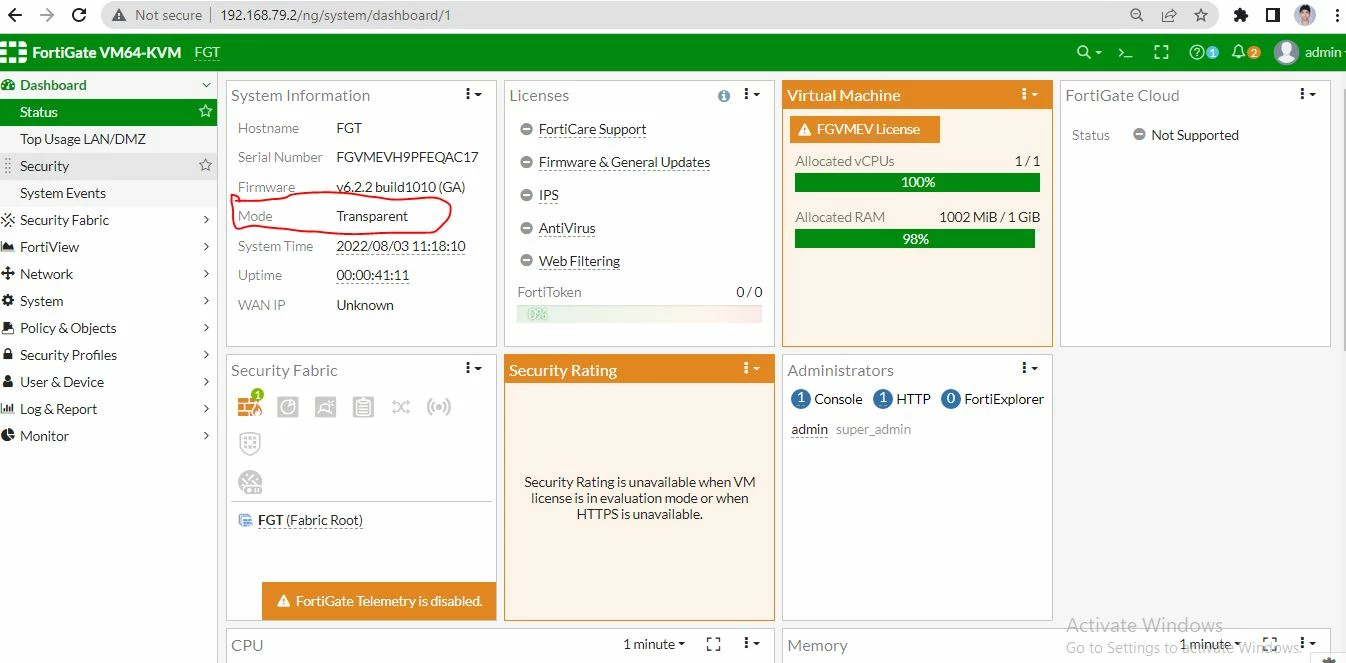Open Administrators widget options menu
Screen dimensions: 1346x663
pos(1029,369)
